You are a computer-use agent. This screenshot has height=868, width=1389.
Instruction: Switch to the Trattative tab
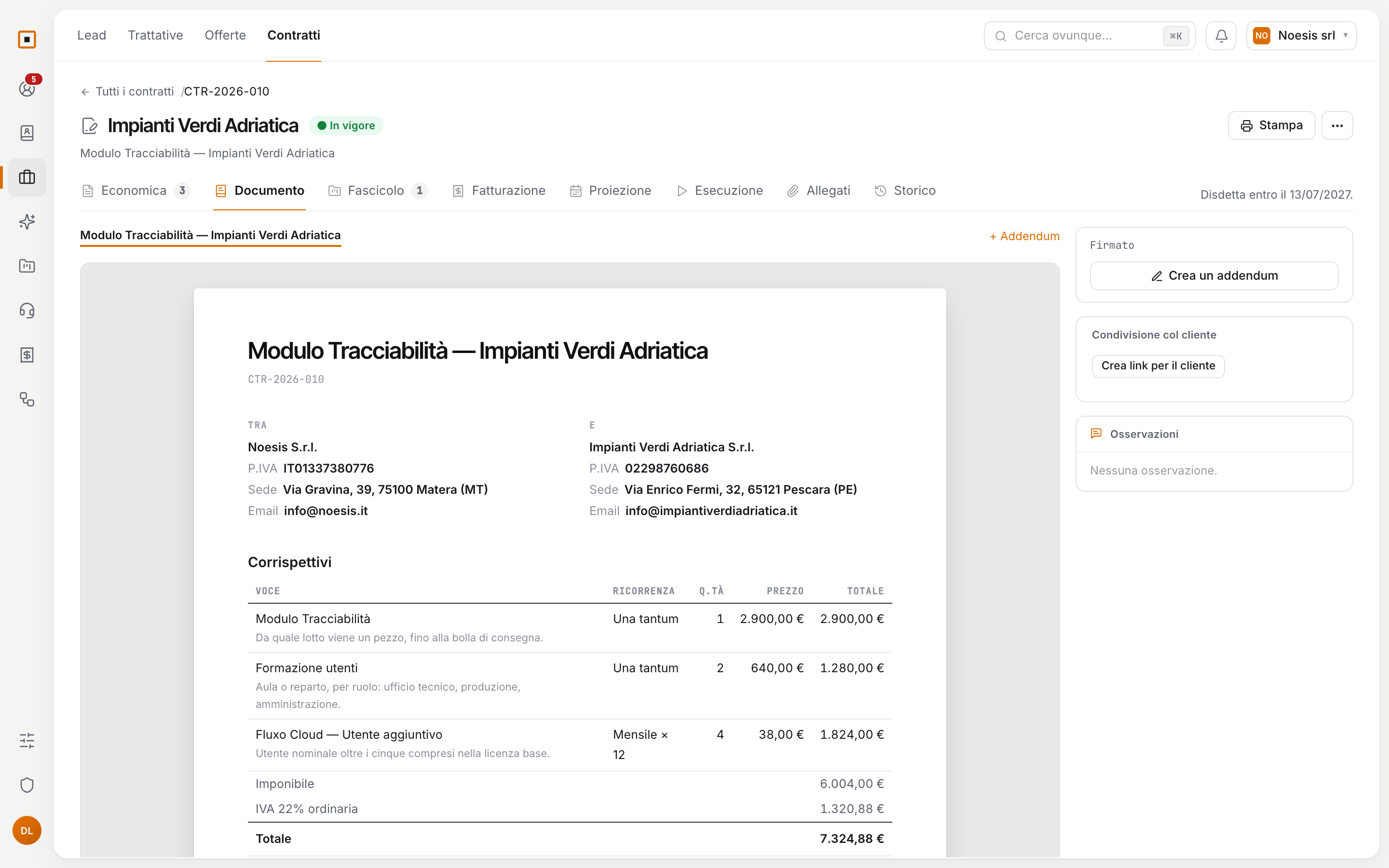(156, 35)
